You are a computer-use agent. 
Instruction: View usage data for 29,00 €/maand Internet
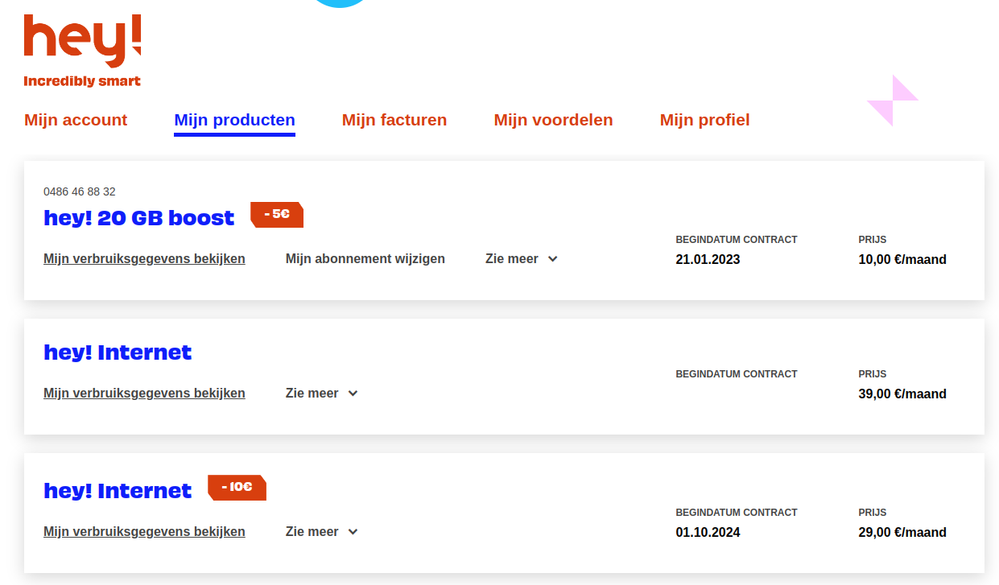144,531
